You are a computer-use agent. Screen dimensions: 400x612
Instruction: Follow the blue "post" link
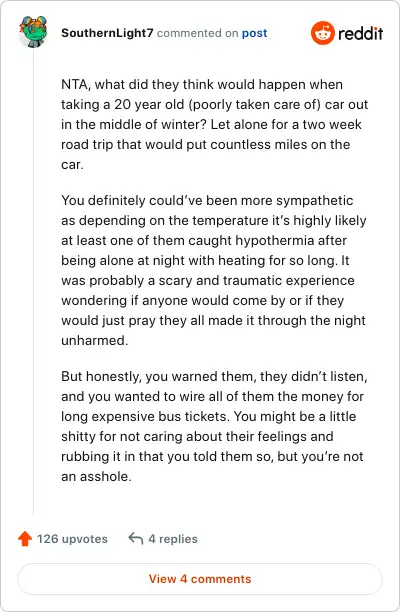254,33
